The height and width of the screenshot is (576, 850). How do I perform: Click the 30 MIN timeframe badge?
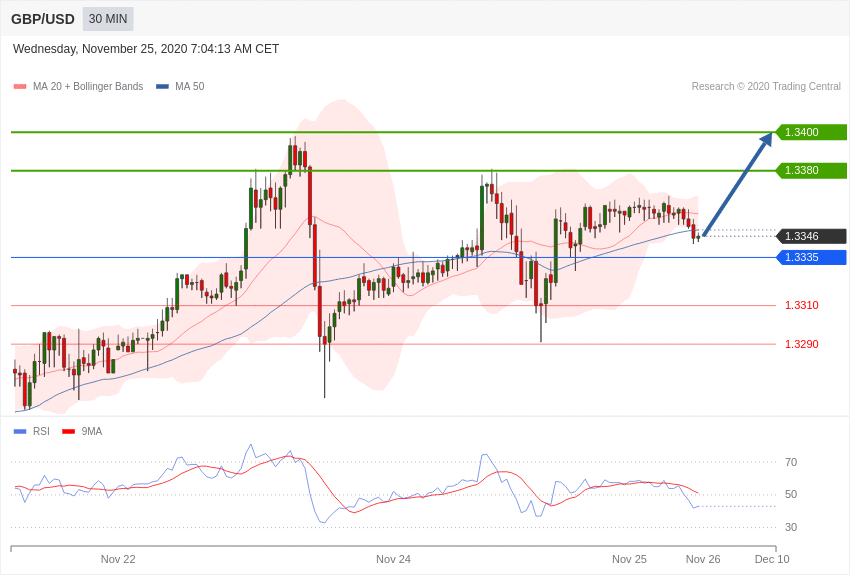108,19
